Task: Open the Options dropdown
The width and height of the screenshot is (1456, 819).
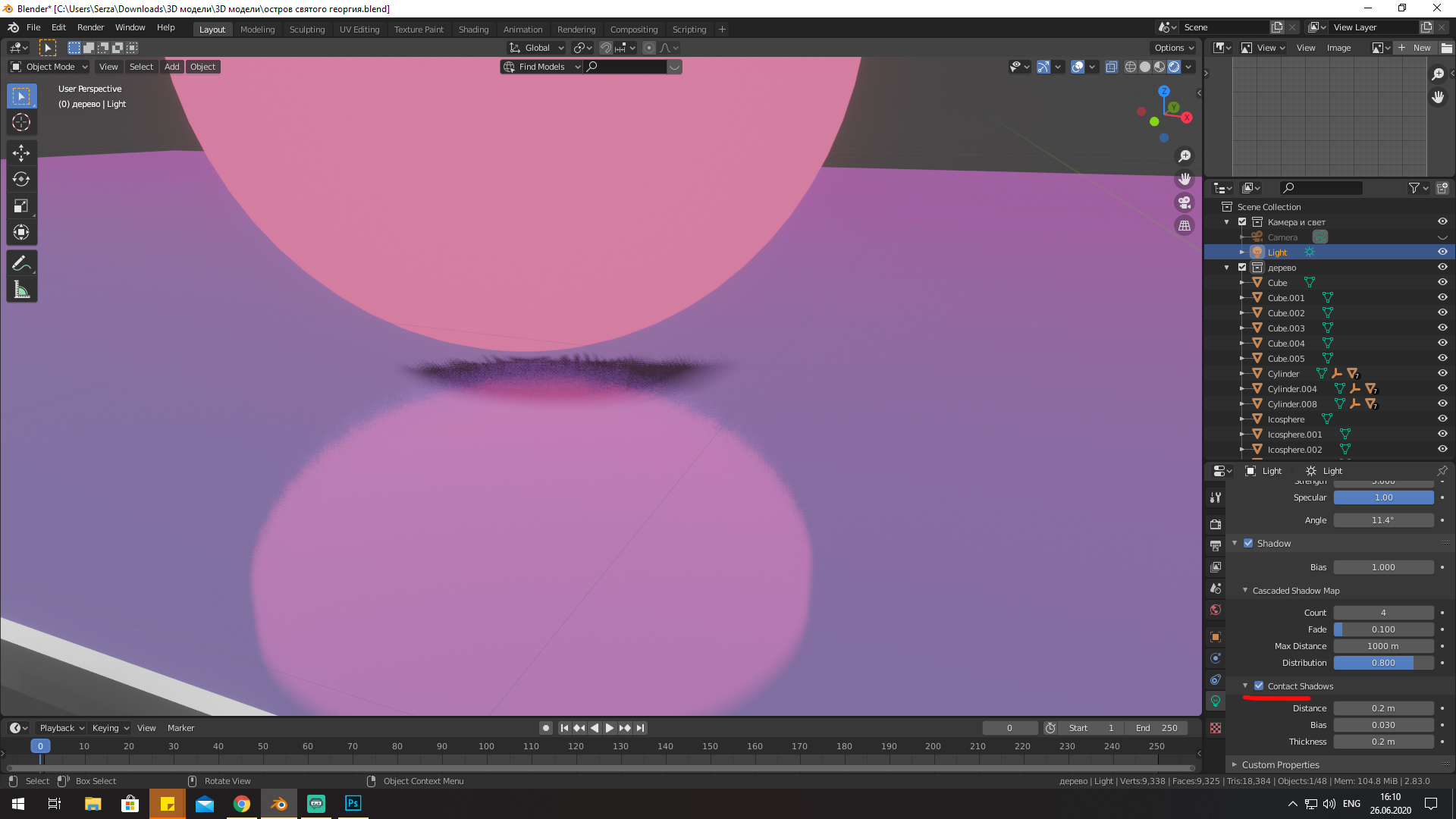Action: (1174, 48)
